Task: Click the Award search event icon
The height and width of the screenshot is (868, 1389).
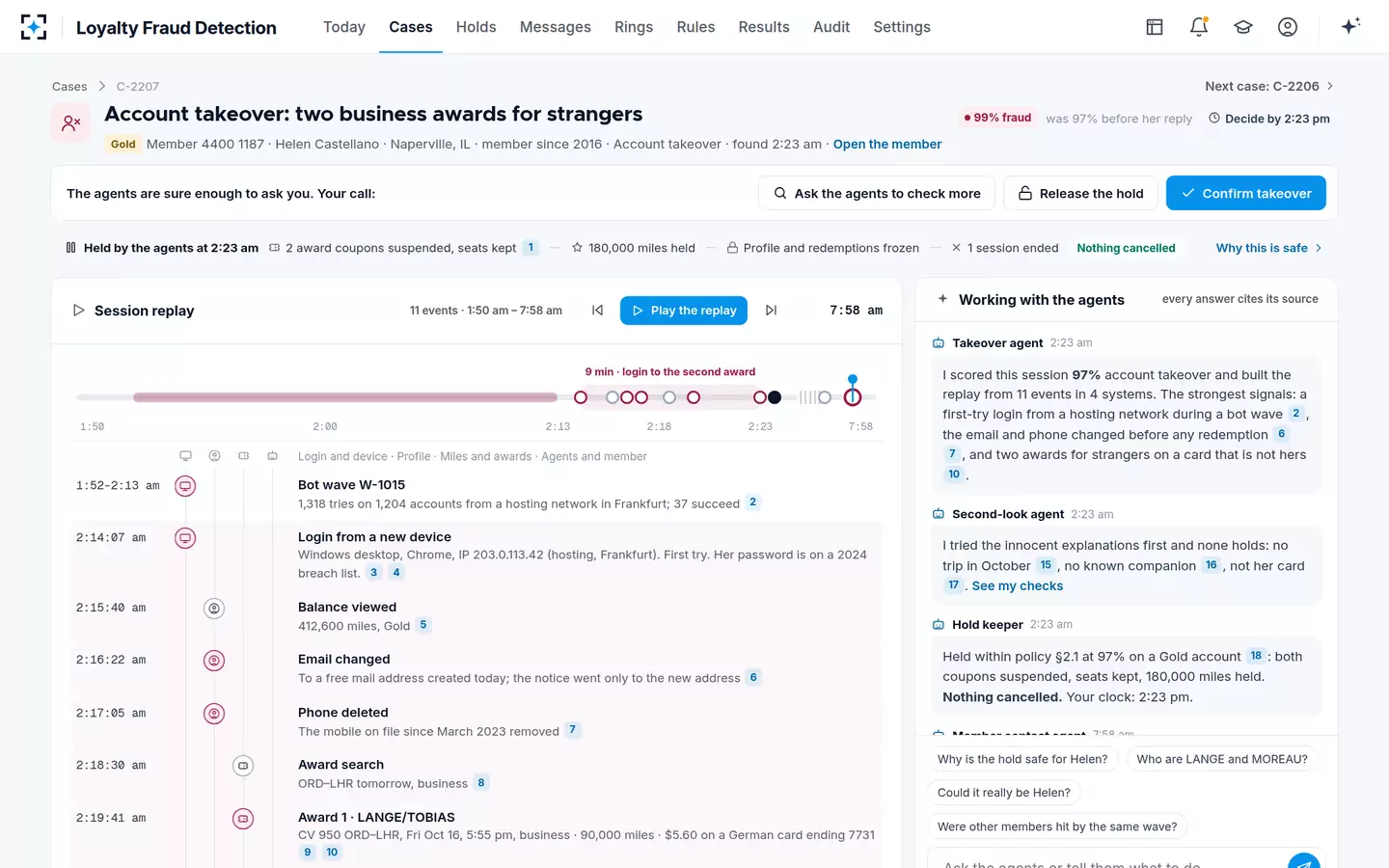Action: pyautogui.click(x=243, y=766)
